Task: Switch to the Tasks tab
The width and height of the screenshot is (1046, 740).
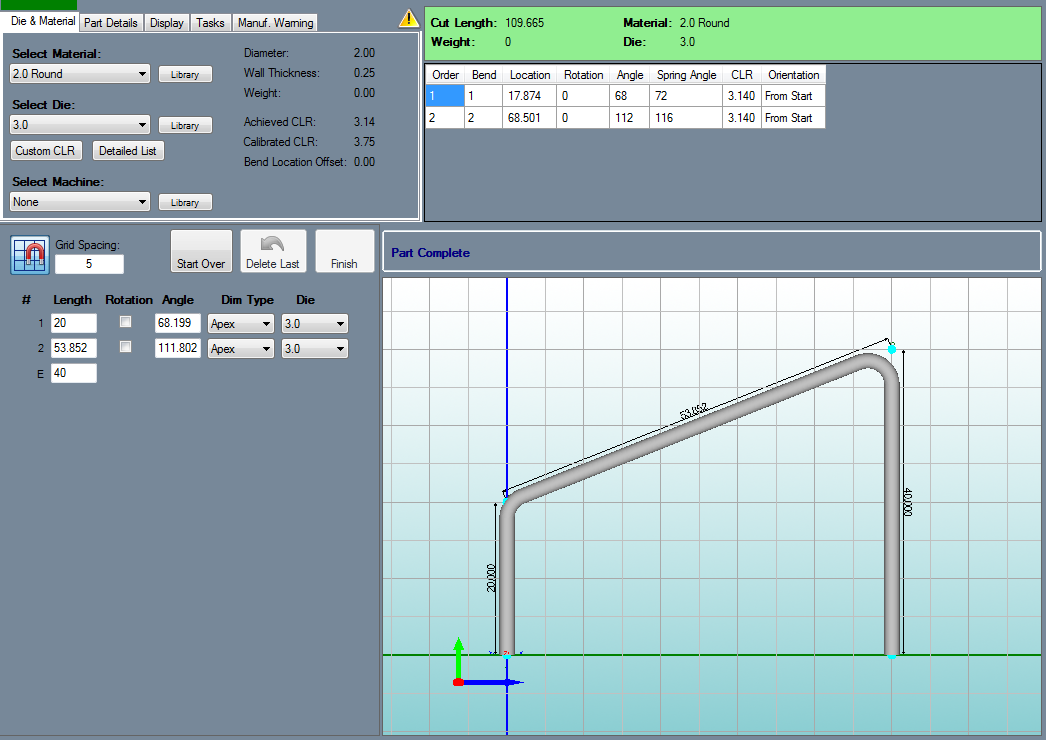Action: click(210, 23)
